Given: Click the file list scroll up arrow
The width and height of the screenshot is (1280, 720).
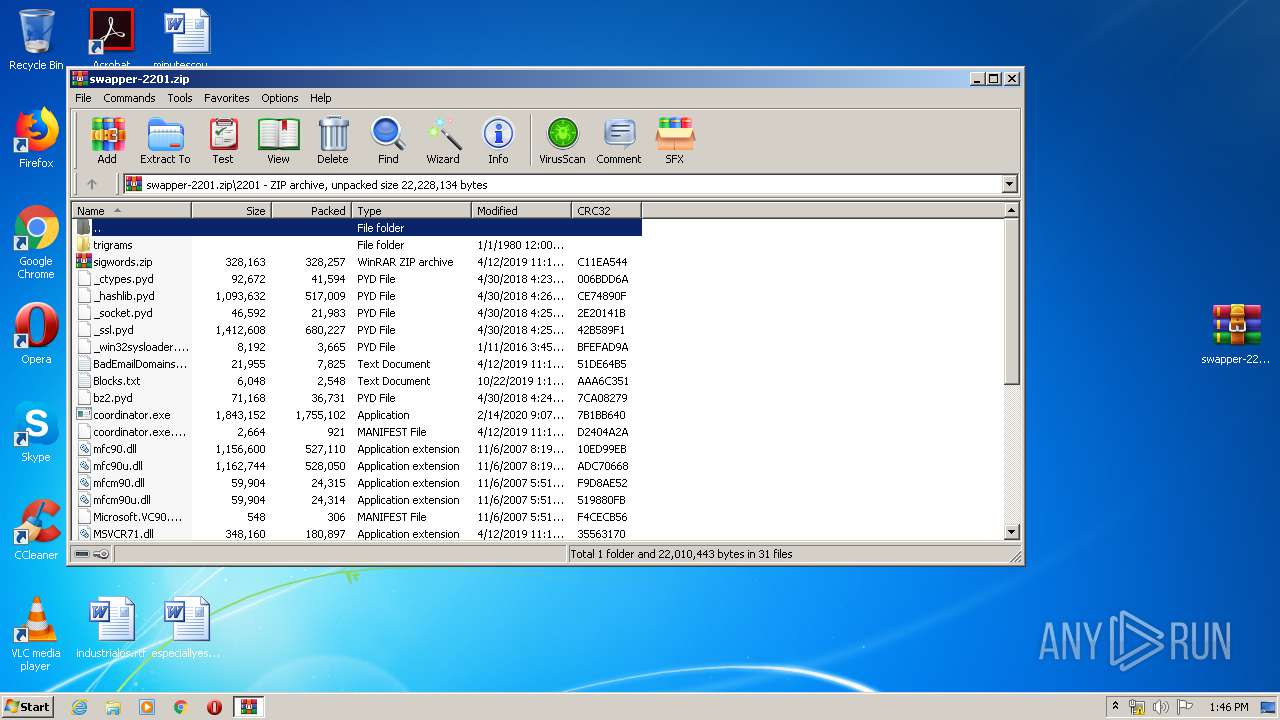Looking at the screenshot, I should 1011,210.
